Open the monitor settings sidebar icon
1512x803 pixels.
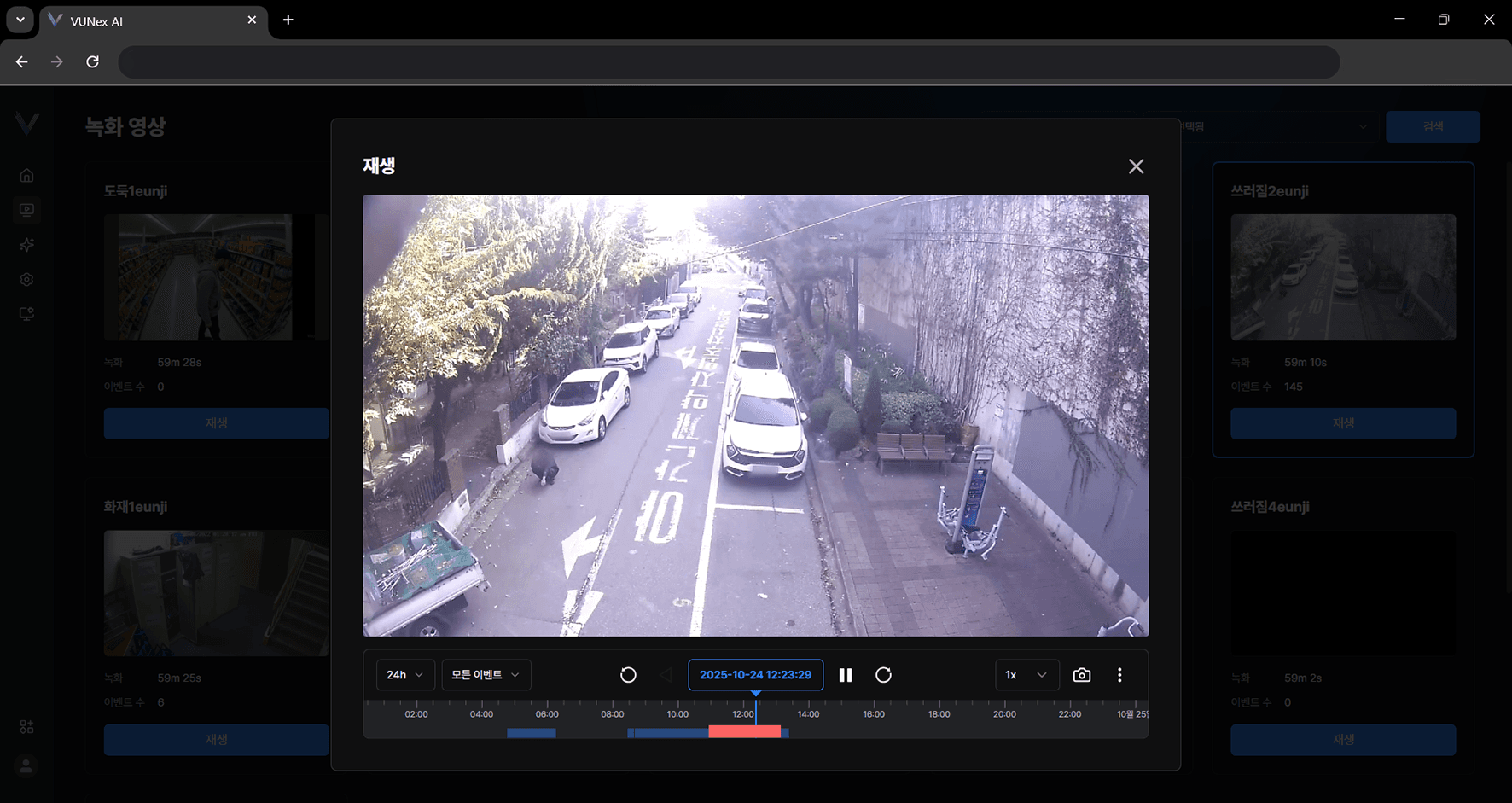tap(27, 314)
